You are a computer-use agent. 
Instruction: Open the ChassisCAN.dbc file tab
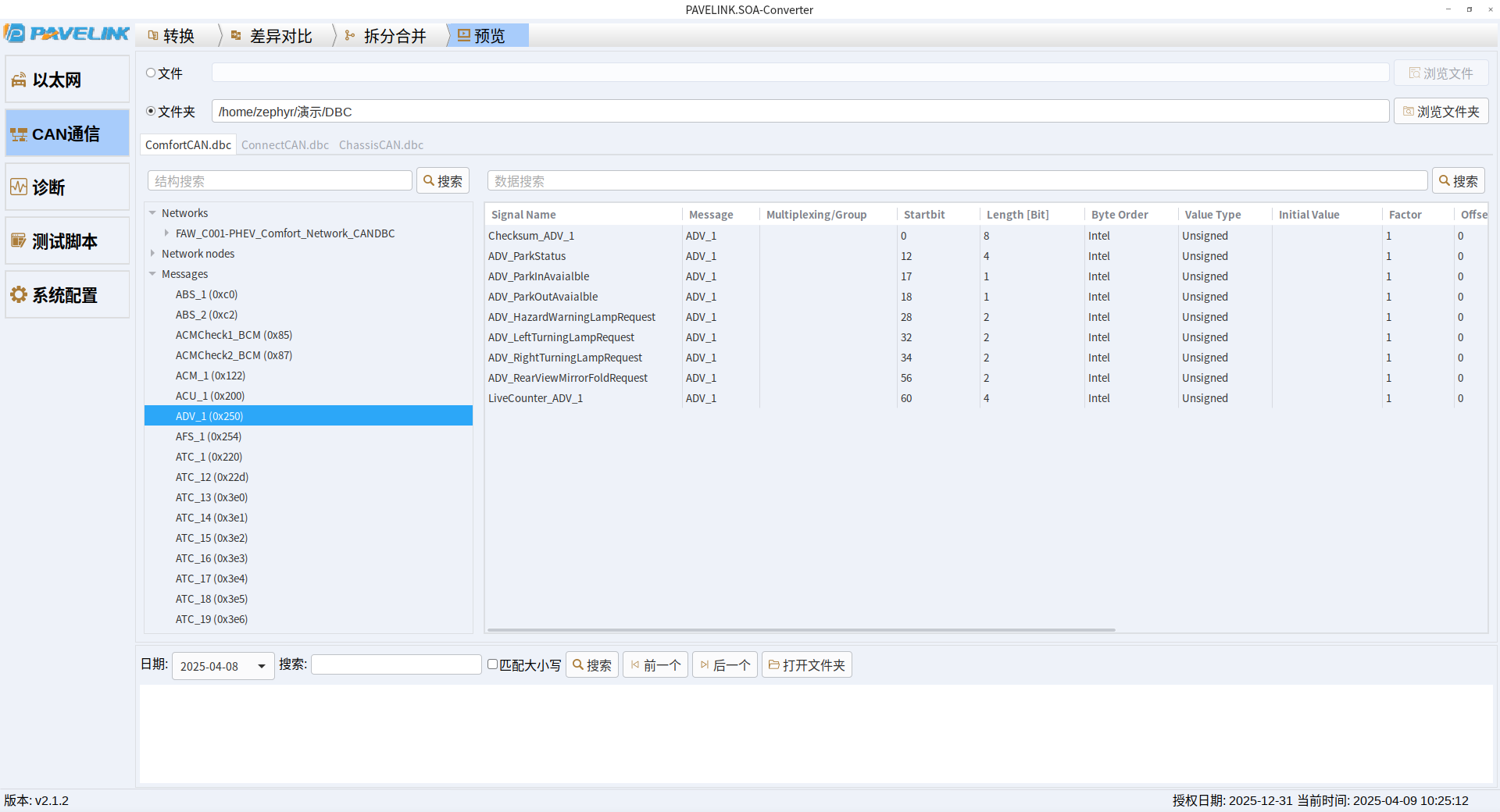[x=381, y=144]
